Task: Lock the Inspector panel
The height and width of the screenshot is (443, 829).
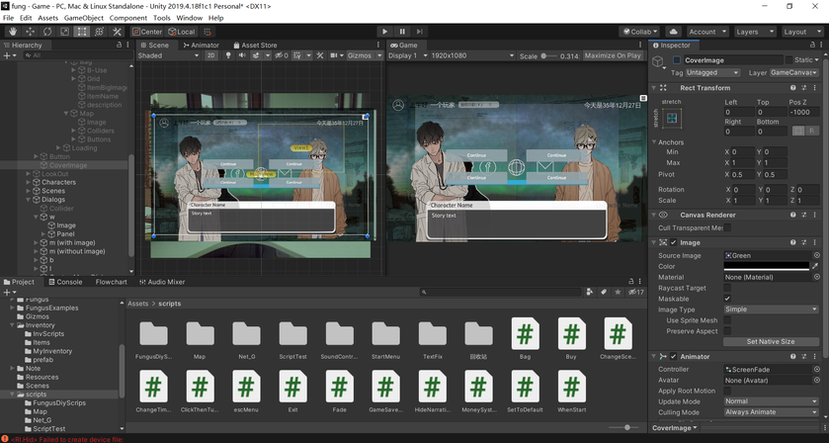Action: pos(813,45)
